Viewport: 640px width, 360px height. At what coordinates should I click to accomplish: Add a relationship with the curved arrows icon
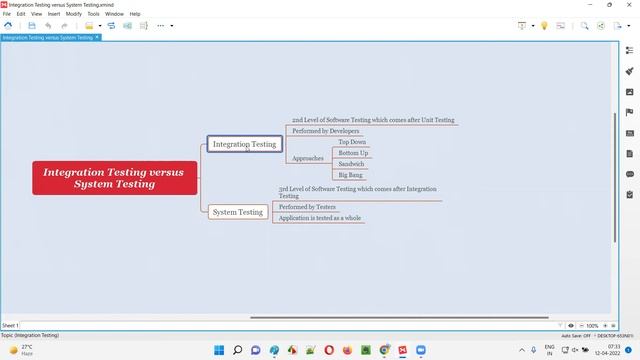click(111, 26)
